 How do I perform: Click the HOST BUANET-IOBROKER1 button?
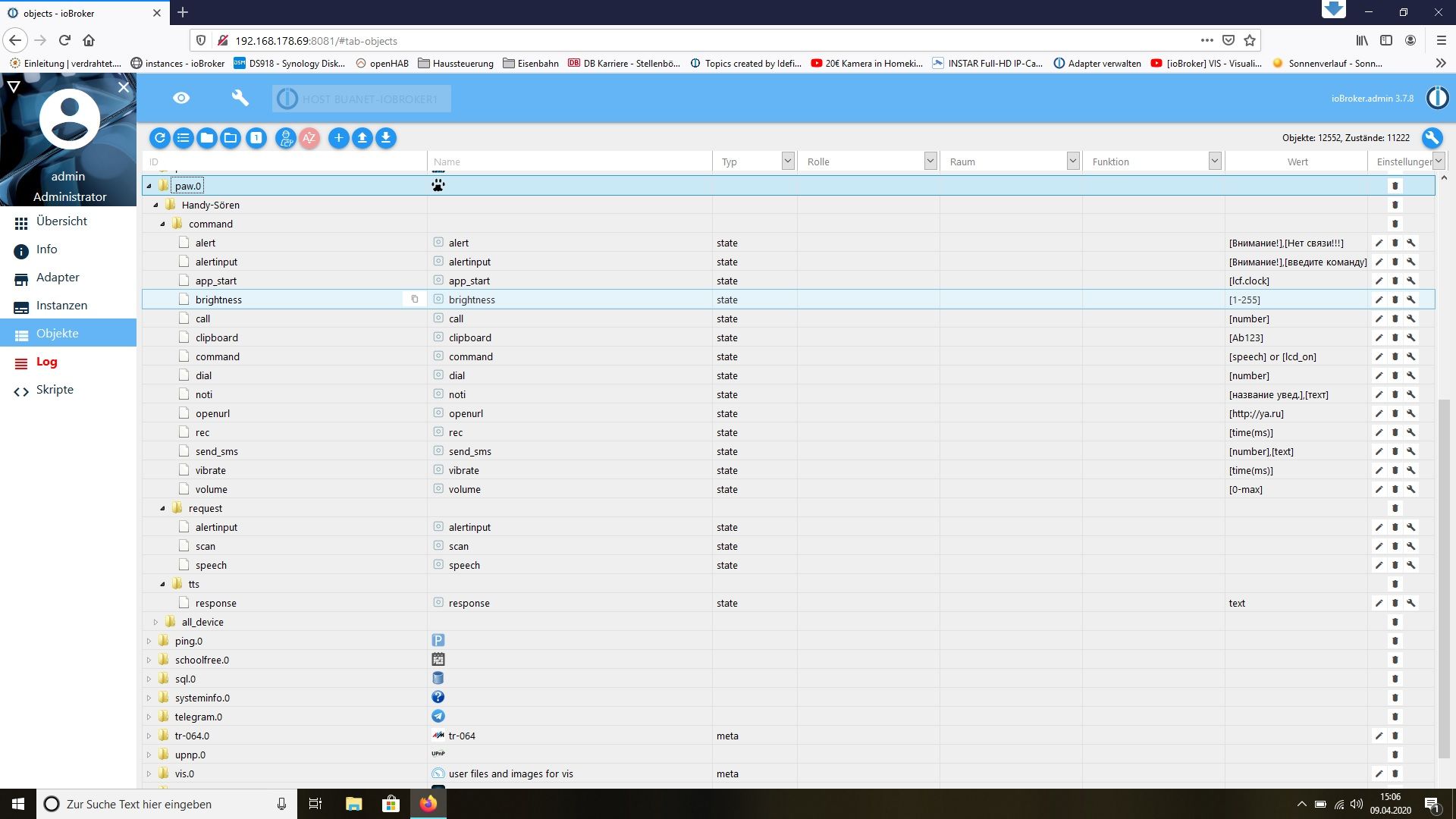pos(362,99)
